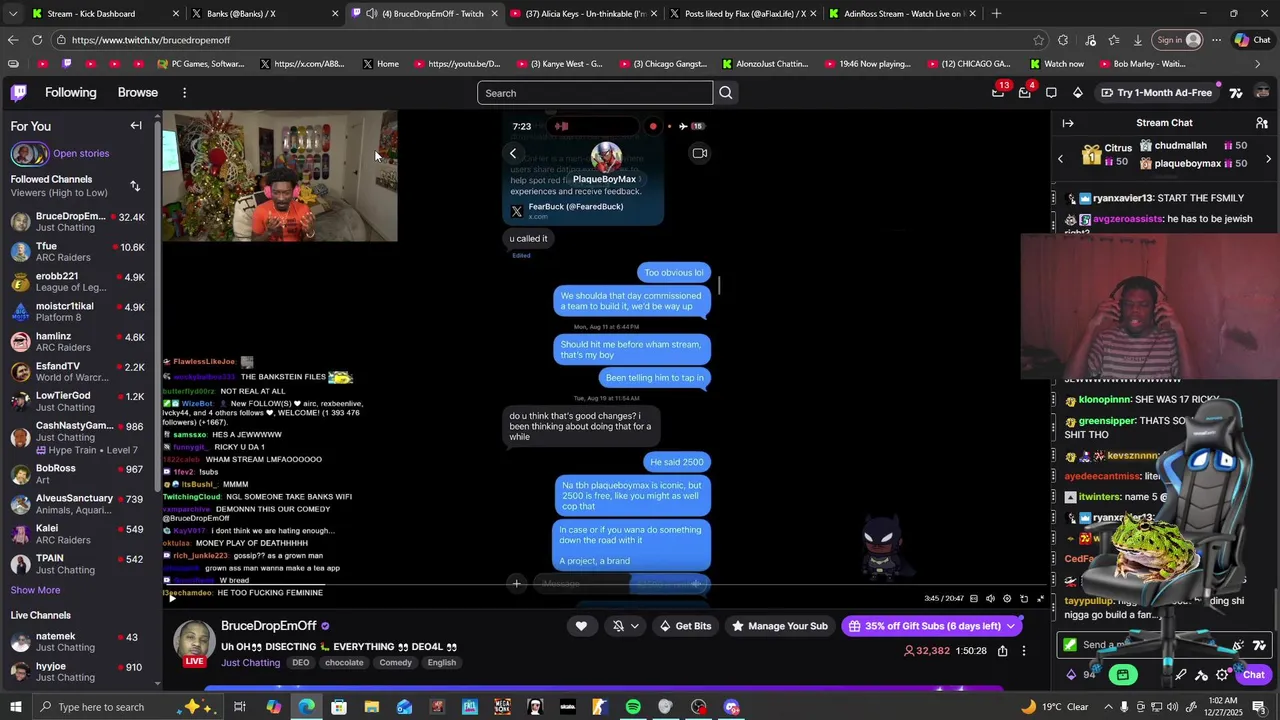Open 7TV emote menu in chat input
This screenshot has width=1280, height=720.
(1259, 645)
